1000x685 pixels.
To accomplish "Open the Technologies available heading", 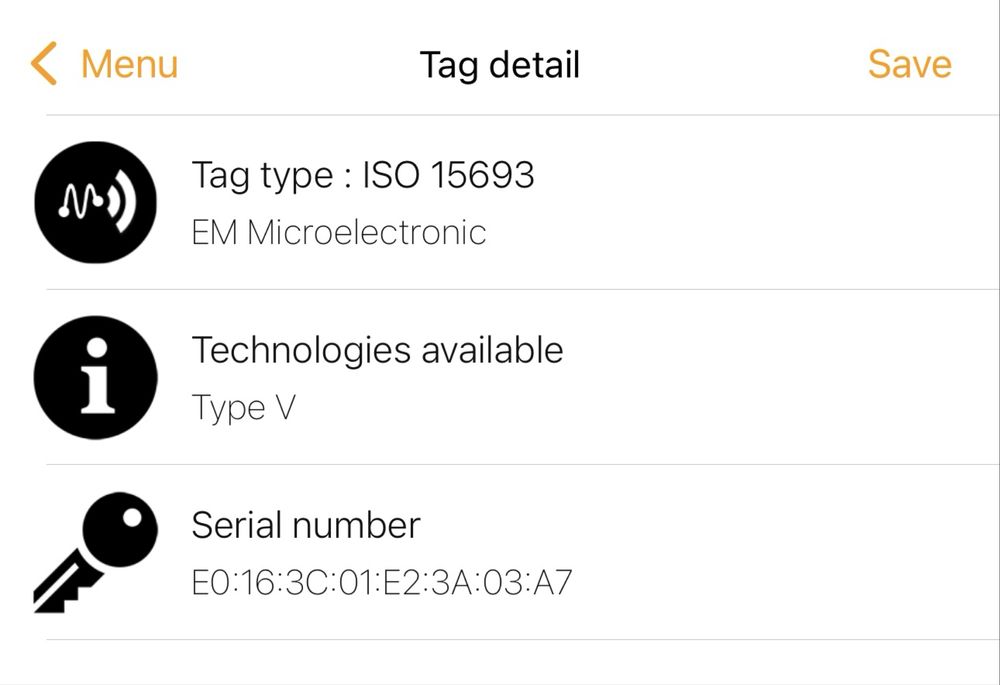I will (377, 350).
